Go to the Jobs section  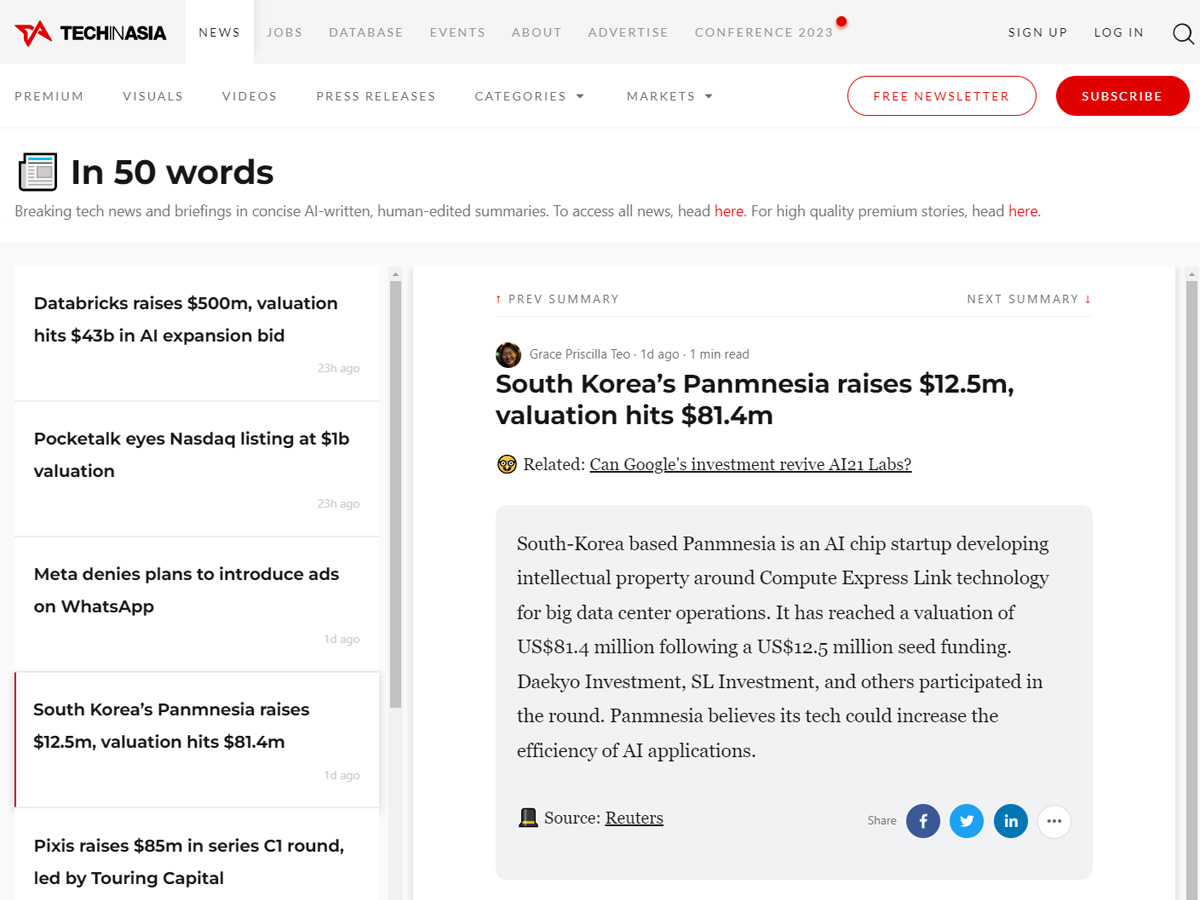click(x=285, y=32)
